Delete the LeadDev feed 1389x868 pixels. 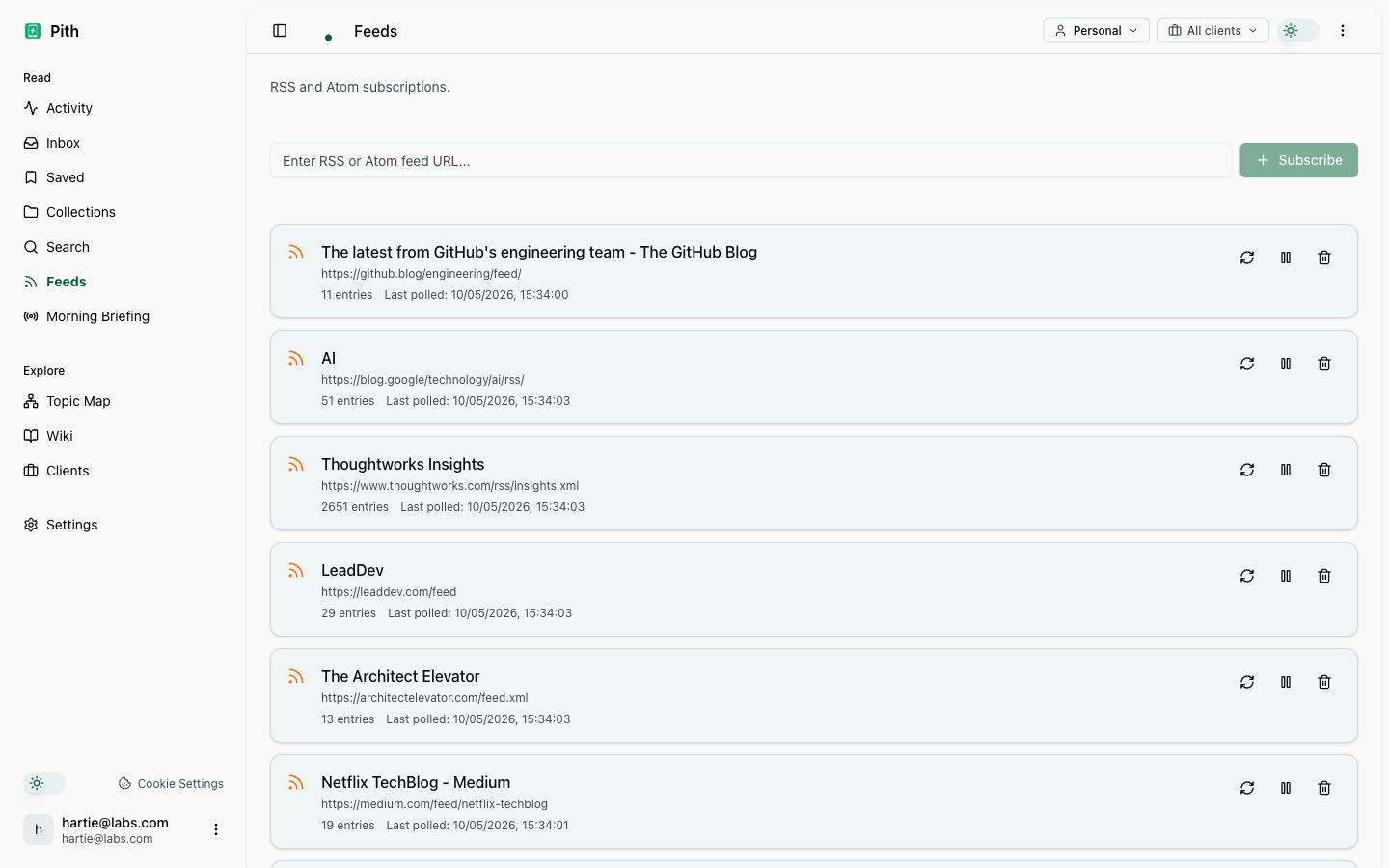point(1324,576)
